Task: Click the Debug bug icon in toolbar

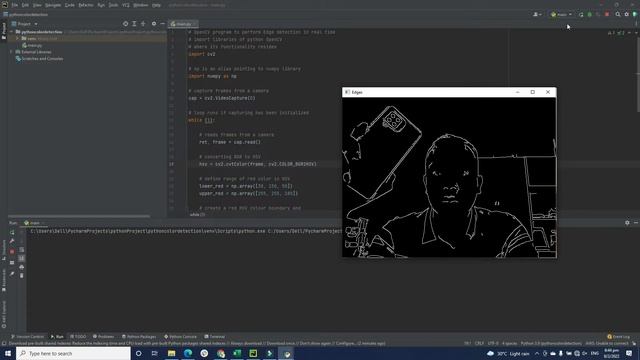Action: click(x=589, y=14)
